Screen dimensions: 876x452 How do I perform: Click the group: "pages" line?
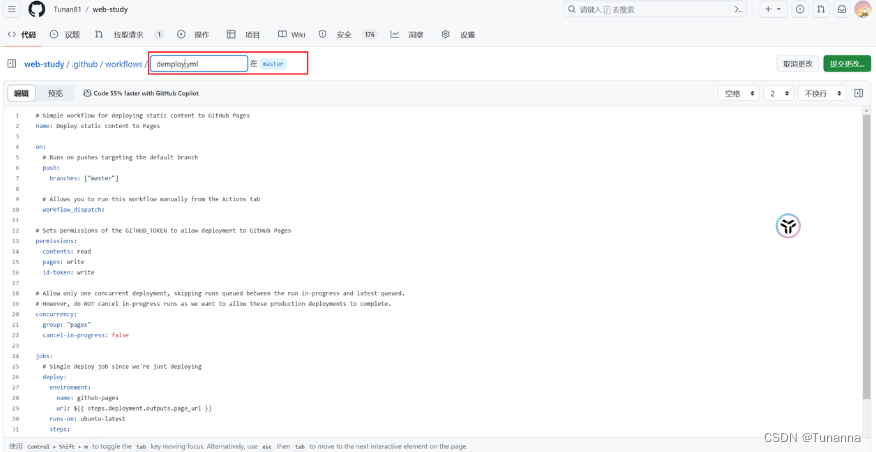click(x=67, y=325)
